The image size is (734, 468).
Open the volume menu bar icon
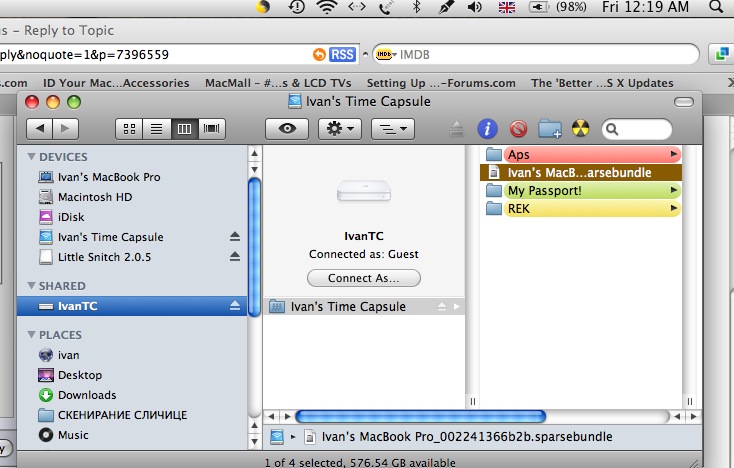[x=474, y=7]
